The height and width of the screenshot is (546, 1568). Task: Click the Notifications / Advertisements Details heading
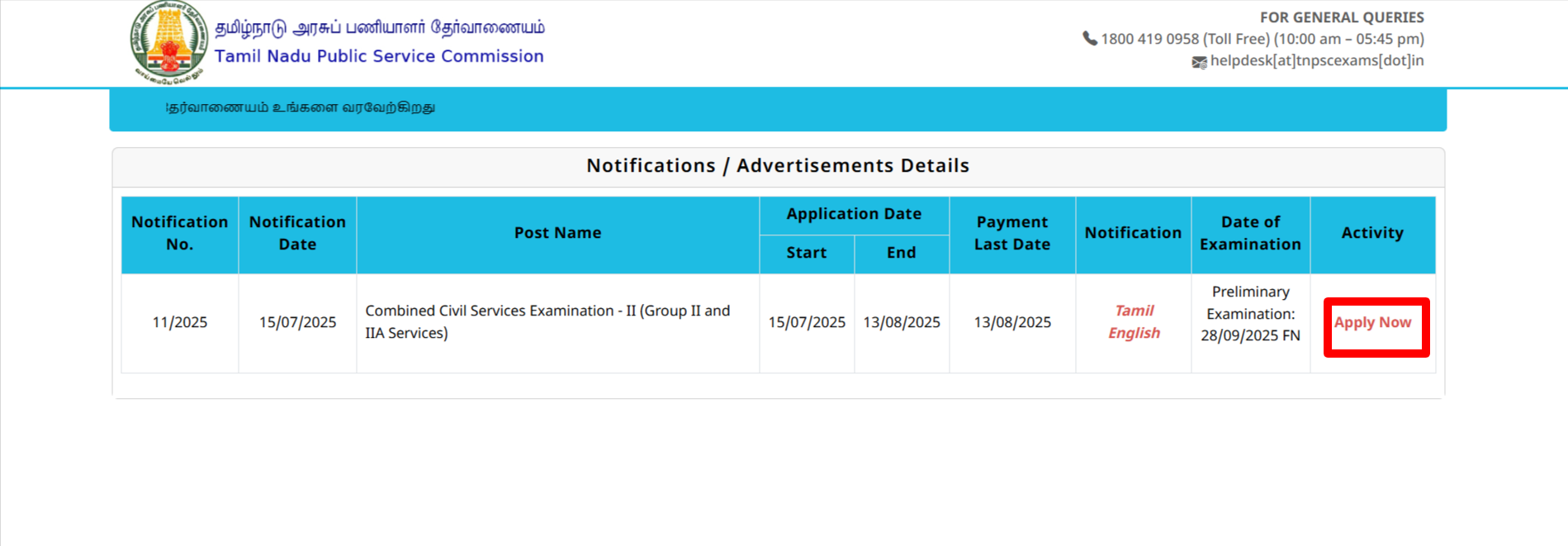778,166
